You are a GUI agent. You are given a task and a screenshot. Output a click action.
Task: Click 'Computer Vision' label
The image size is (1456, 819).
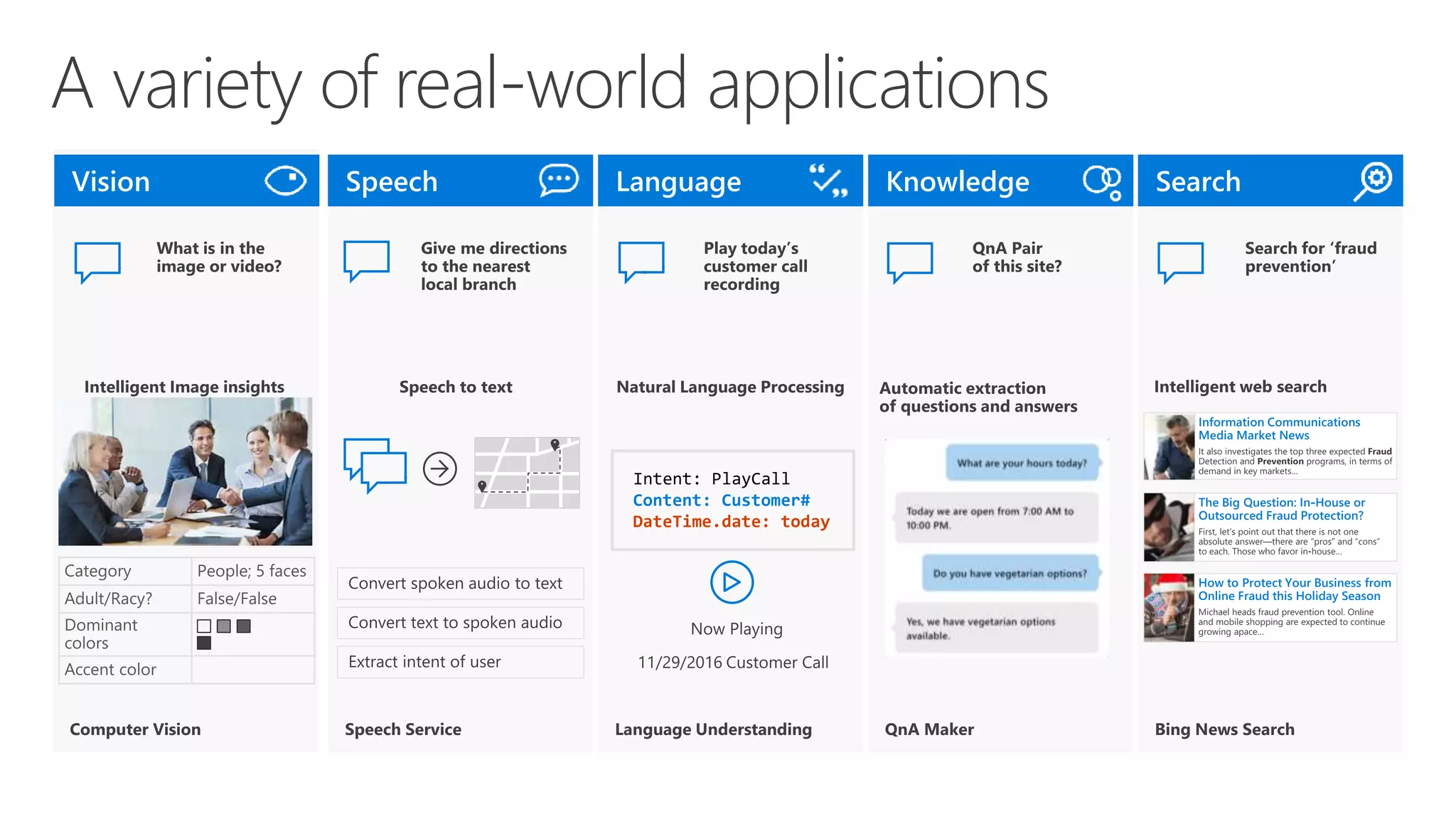click(135, 729)
